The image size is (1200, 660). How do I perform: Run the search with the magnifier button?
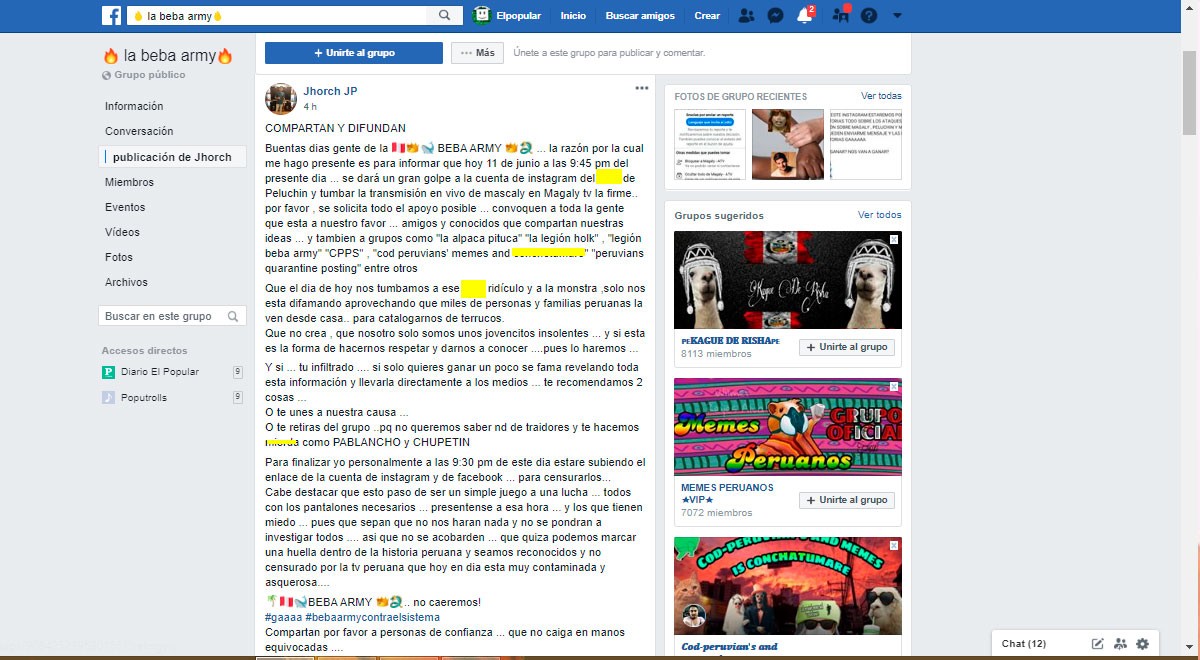(445, 16)
